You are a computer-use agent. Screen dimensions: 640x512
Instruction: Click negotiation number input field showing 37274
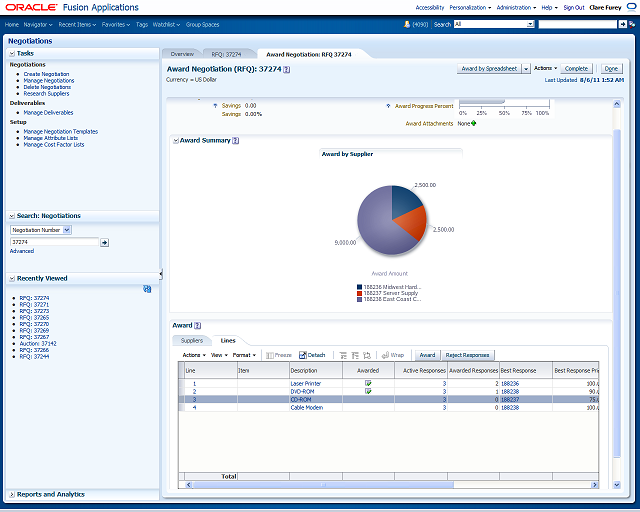point(54,242)
